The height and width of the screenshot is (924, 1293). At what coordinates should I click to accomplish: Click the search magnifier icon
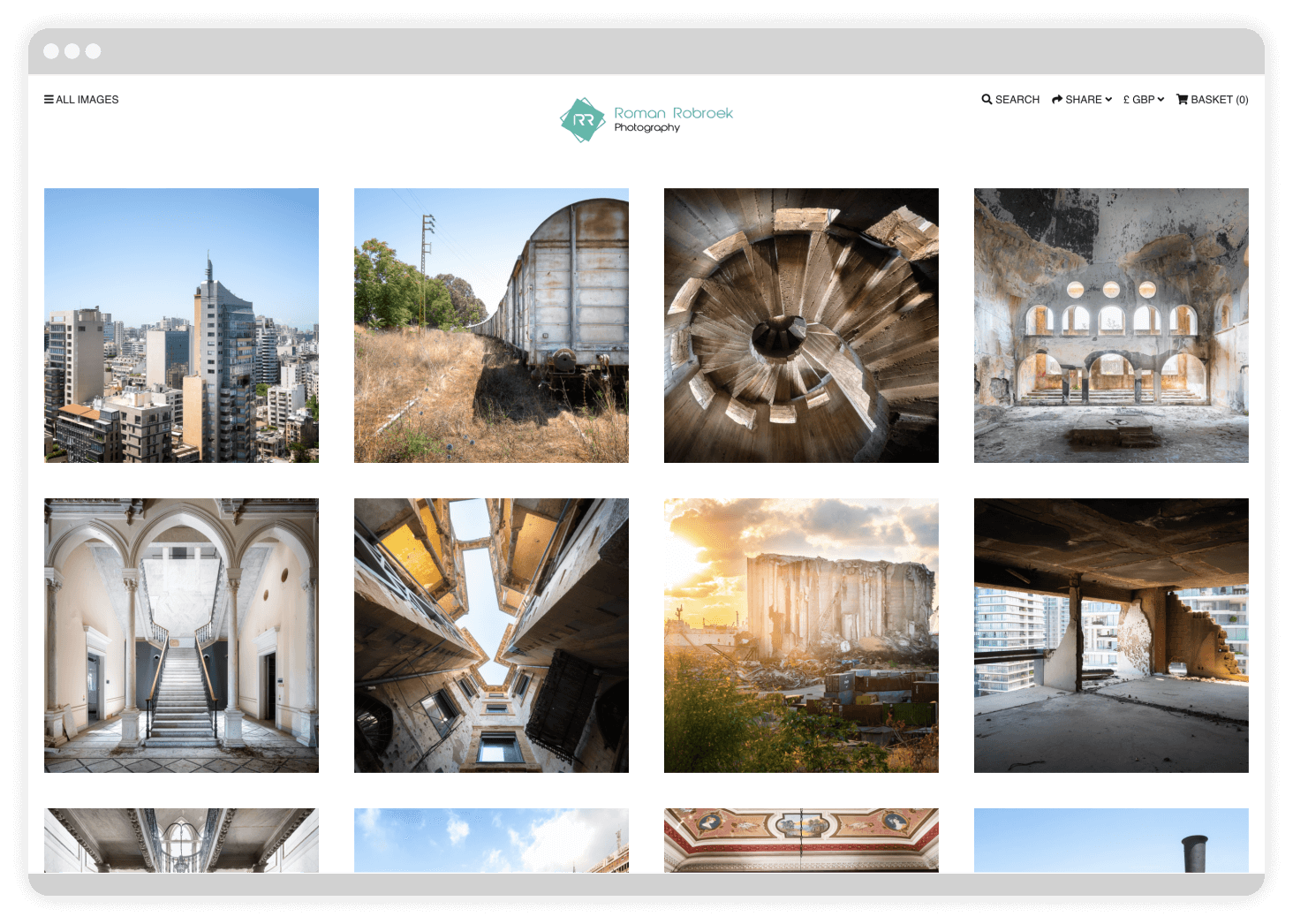tap(986, 99)
